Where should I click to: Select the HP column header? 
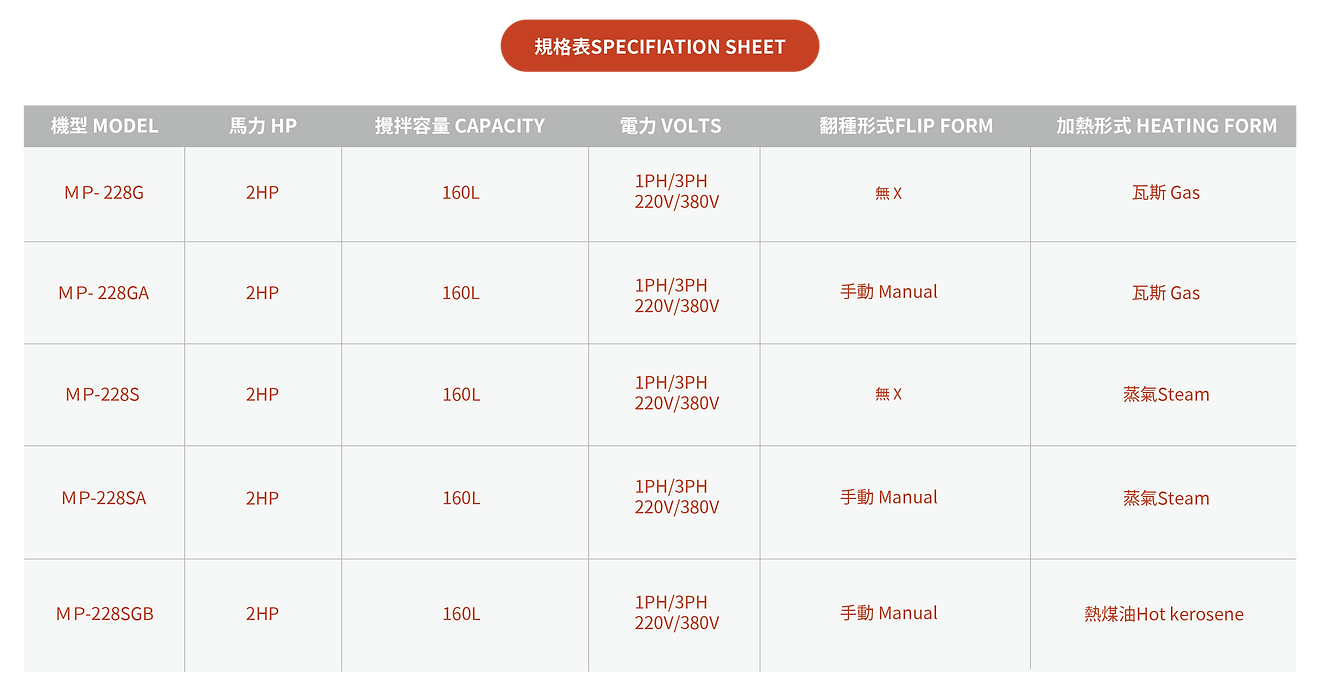pos(262,126)
